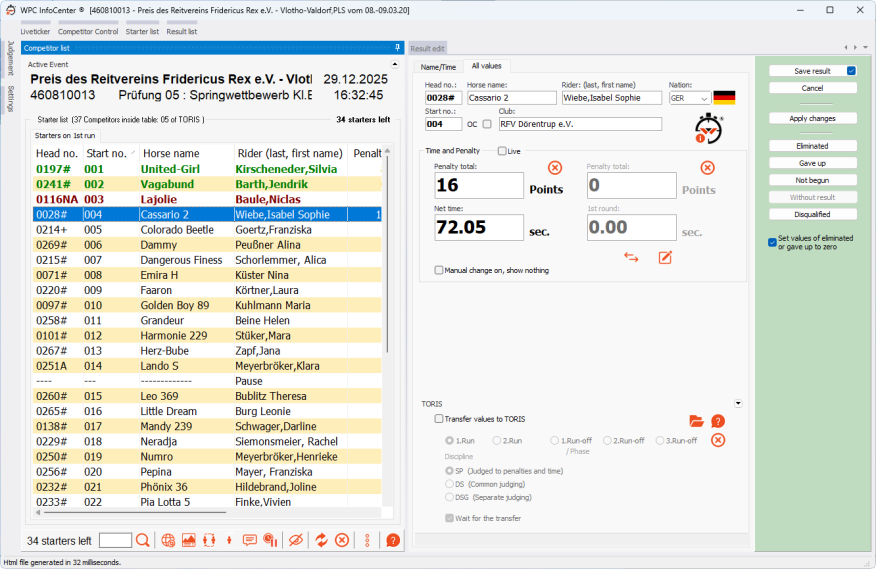This screenshot has height=569, width=876.
Task: Click the Eliminated button
Action: (812, 146)
